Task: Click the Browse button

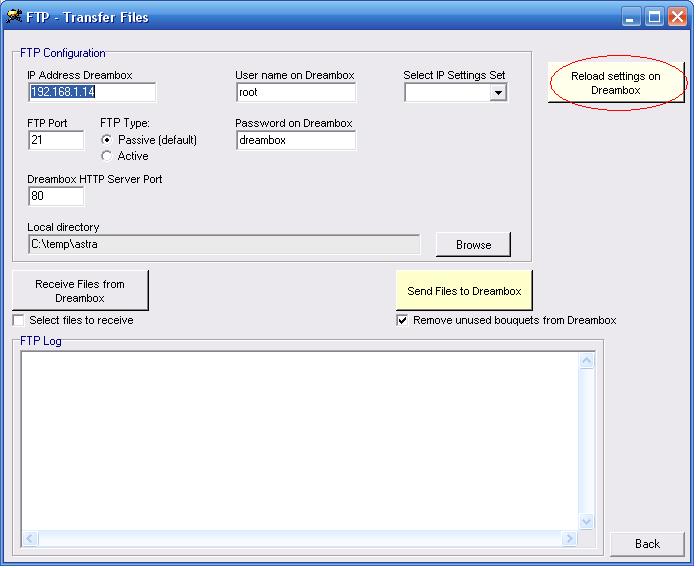Action: [x=473, y=245]
